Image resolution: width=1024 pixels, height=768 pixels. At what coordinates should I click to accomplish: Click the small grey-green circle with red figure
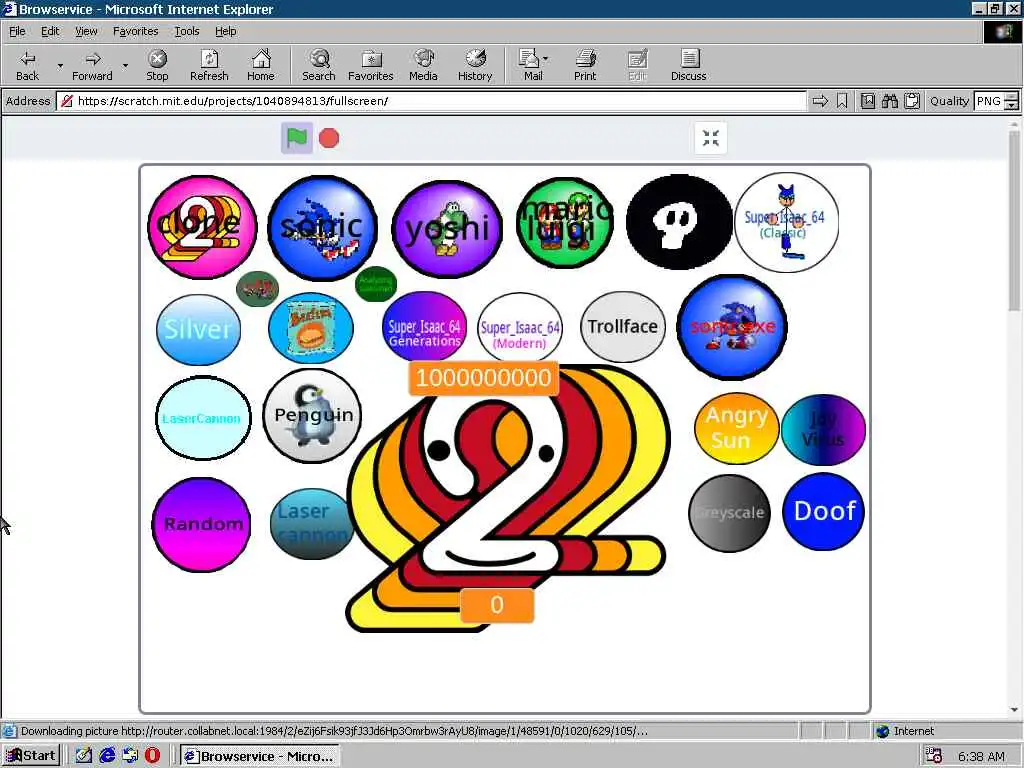[257, 288]
